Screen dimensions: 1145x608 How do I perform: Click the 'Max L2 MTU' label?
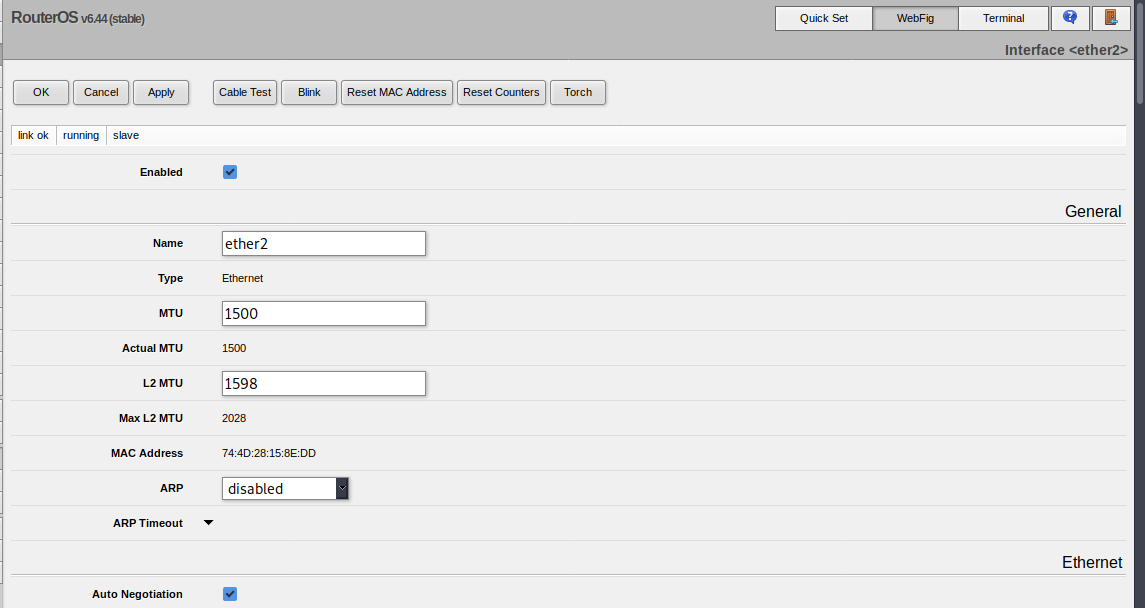[x=151, y=418]
